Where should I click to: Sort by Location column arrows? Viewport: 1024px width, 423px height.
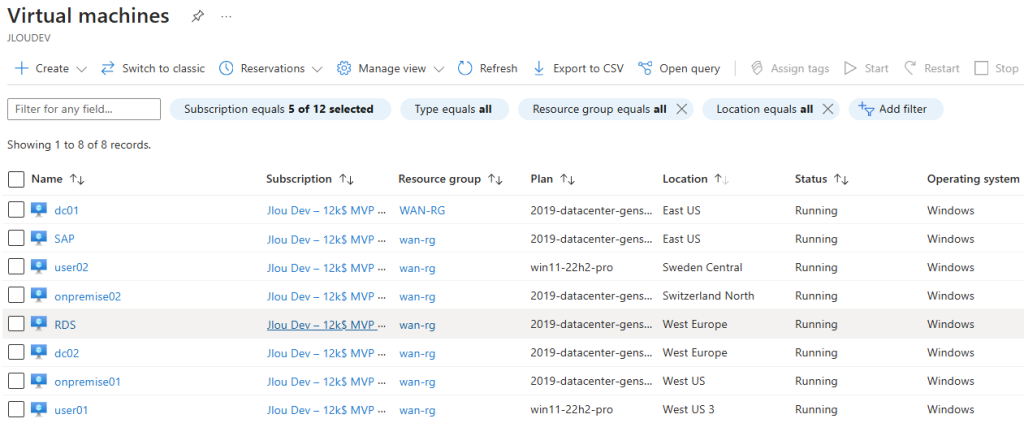click(x=722, y=180)
